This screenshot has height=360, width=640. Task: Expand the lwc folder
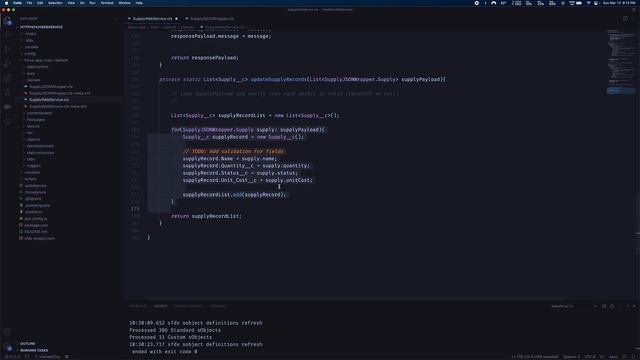coord(30,133)
